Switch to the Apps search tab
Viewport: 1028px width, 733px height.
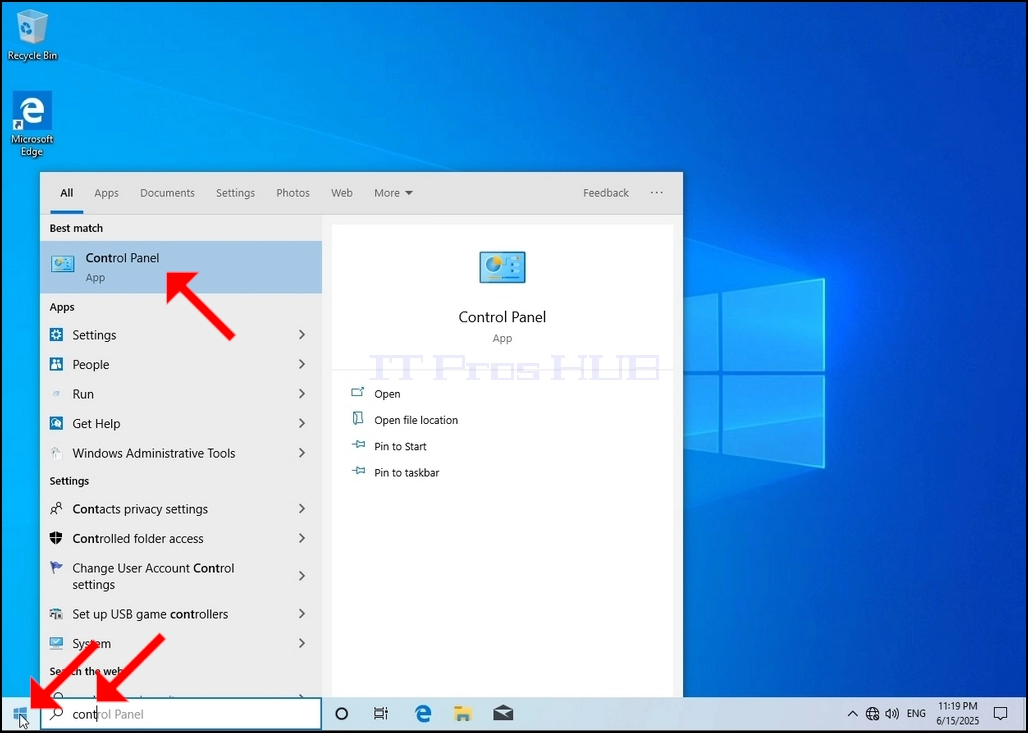pos(106,193)
